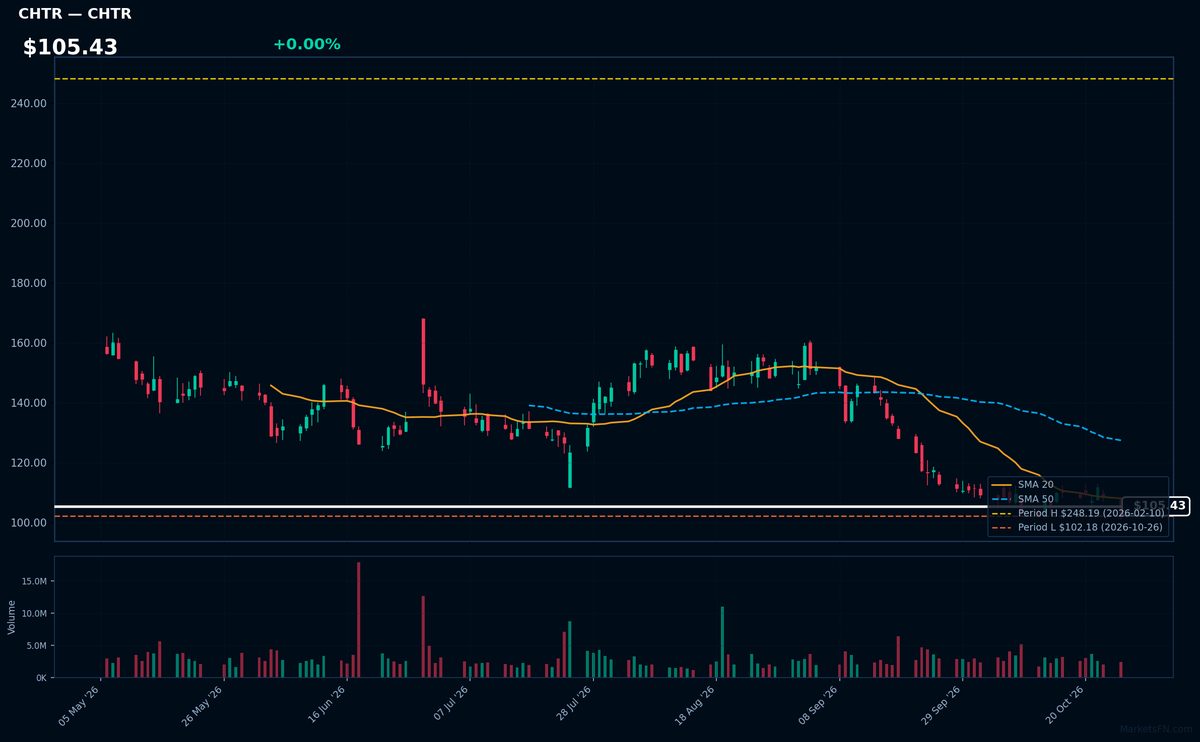Click the long red candlestick reaching 168
This screenshot has height=742, width=1200.
click(423, 352)
